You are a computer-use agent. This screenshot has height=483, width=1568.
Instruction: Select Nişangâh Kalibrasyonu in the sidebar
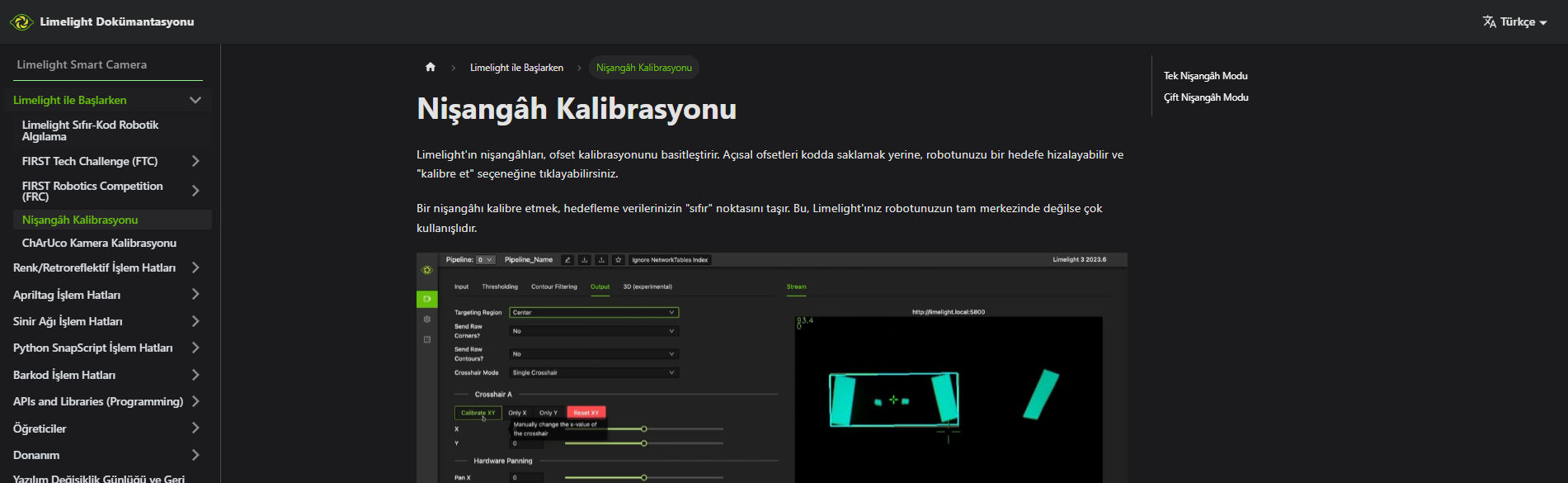pos(112,220)
